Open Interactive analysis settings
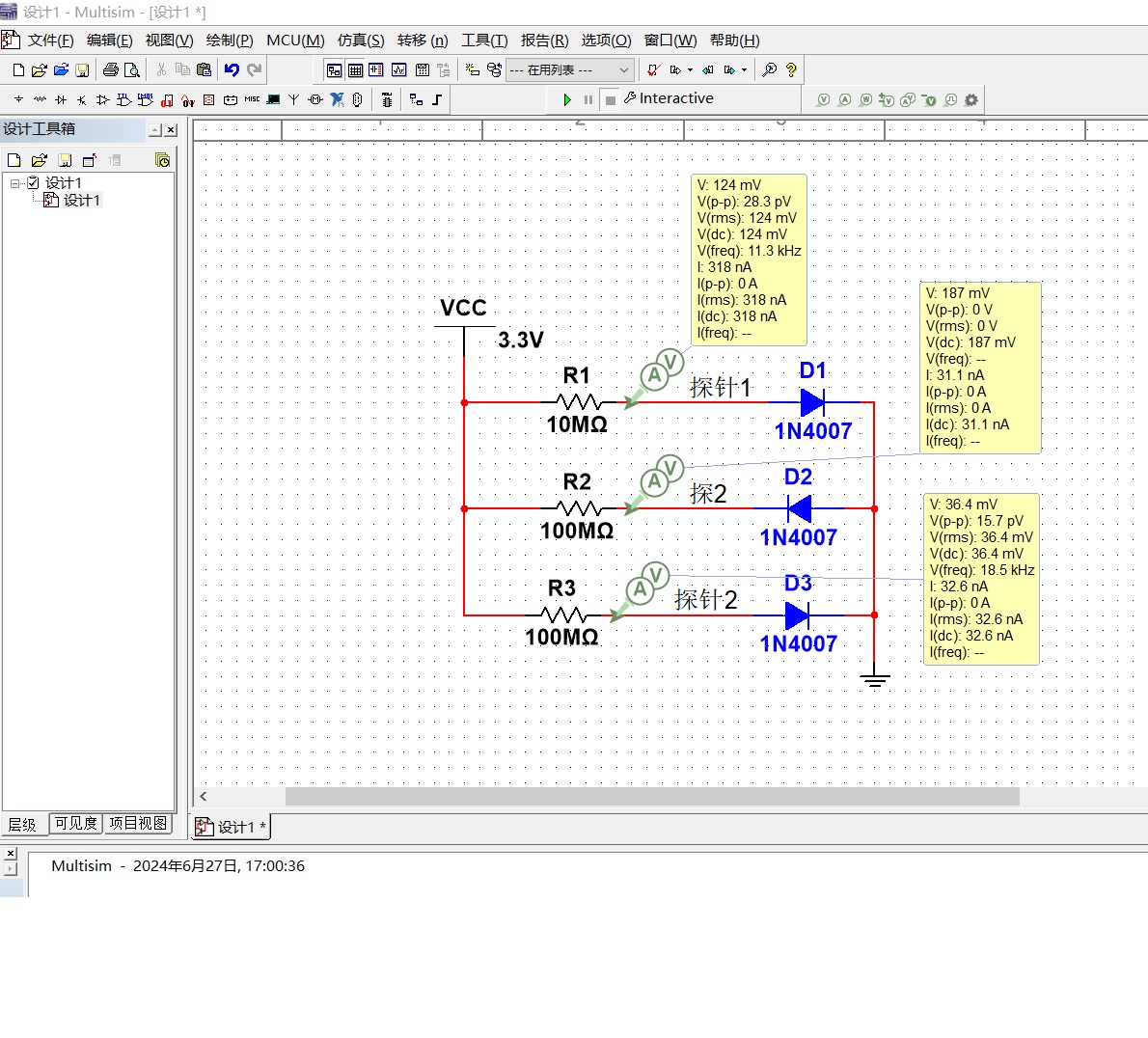 (669, 98)
